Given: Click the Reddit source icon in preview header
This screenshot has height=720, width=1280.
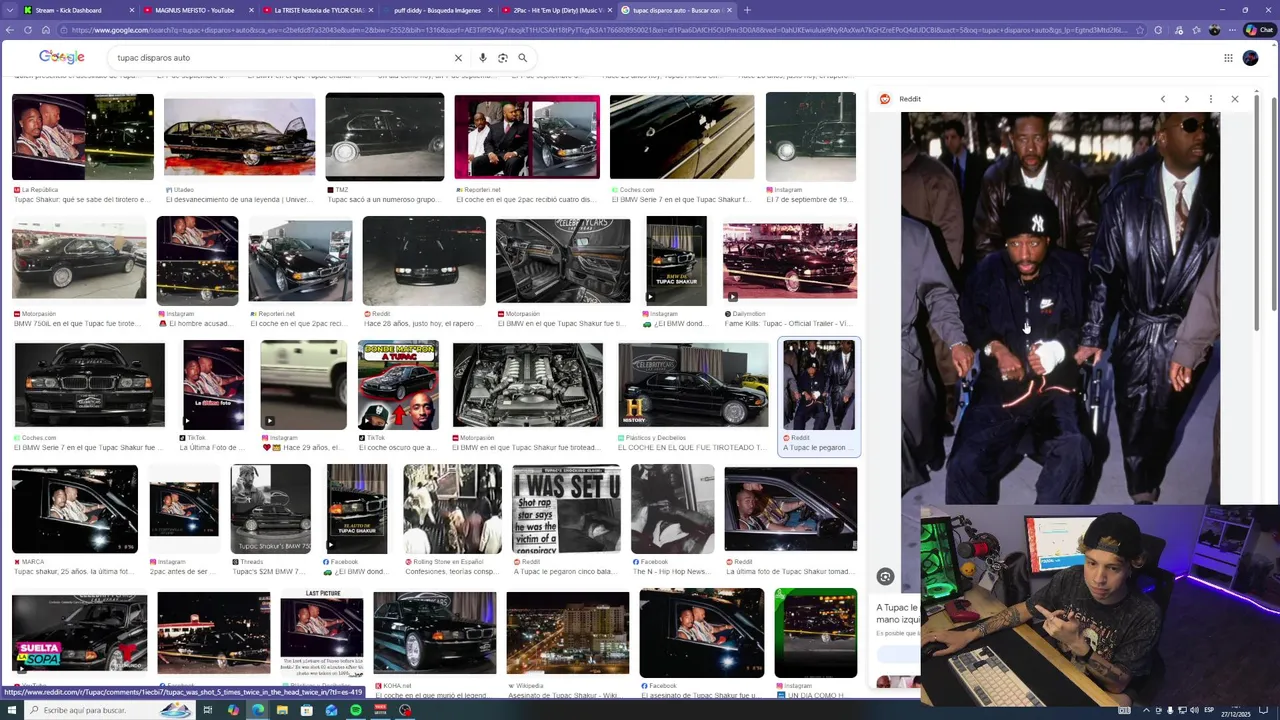Looking at the screenshot, I should pyautogui.click(x=885, y=99).
